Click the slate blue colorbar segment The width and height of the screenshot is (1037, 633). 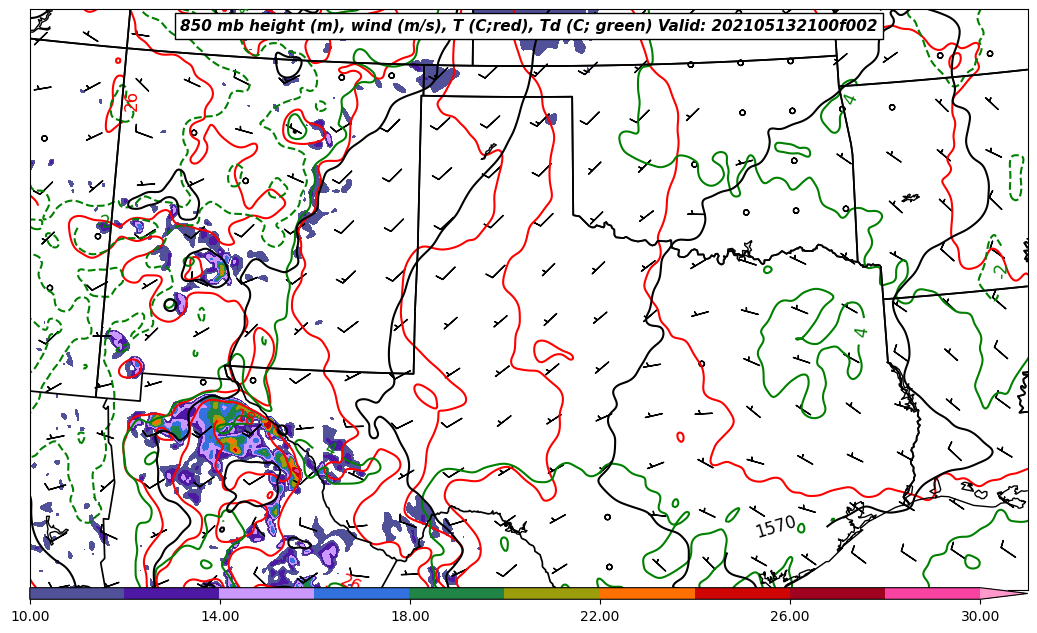point(77,593)
